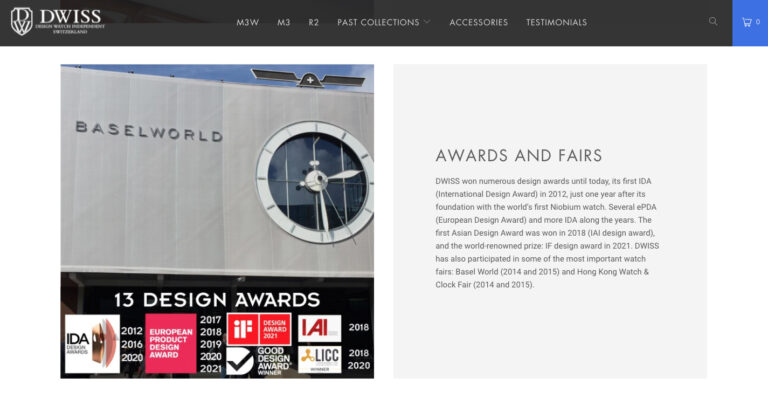Click the European Product Design Award badge
This screenshot has width=768, height=419.
(170, 344)
